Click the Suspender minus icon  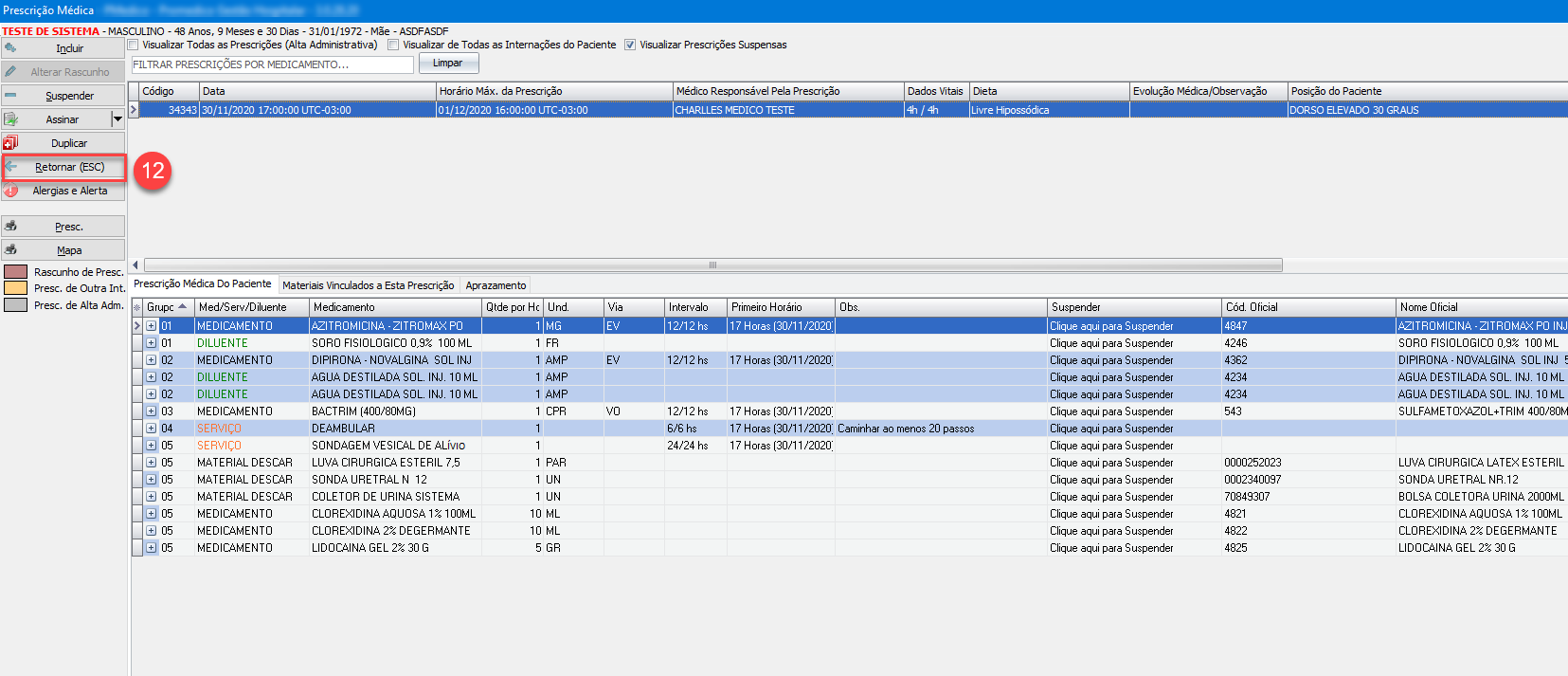(x=10, y=96)
